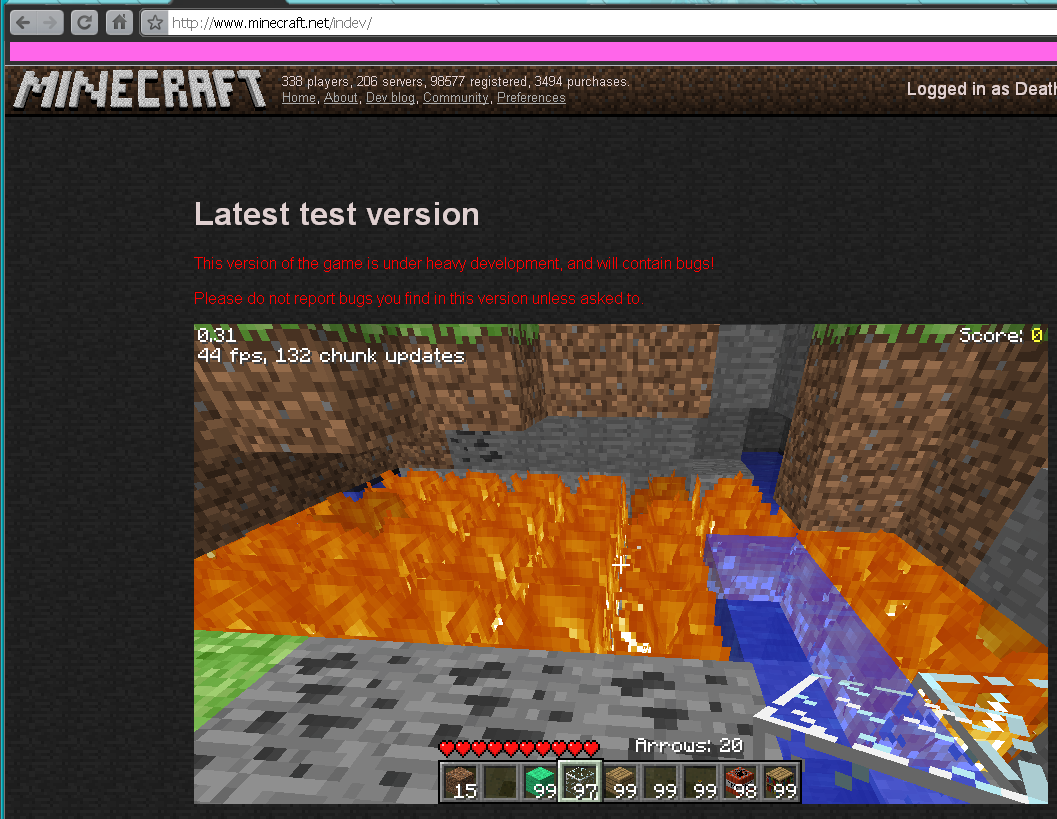The image size is (1057, 819).
Task: Select the green cloth block hotbar slot
Action: (x=541, y=782)
